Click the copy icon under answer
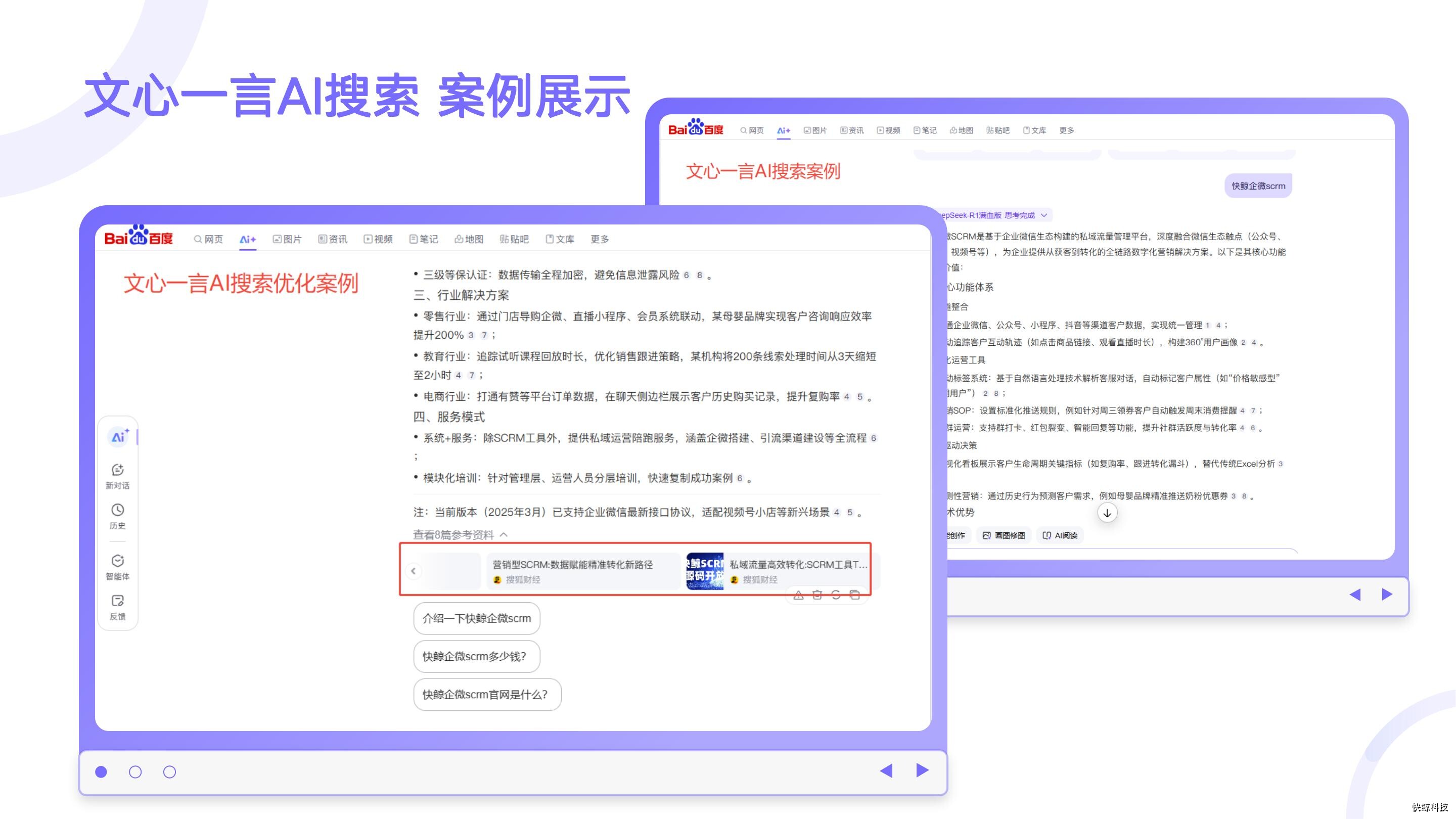 click(x=854, y=595)
